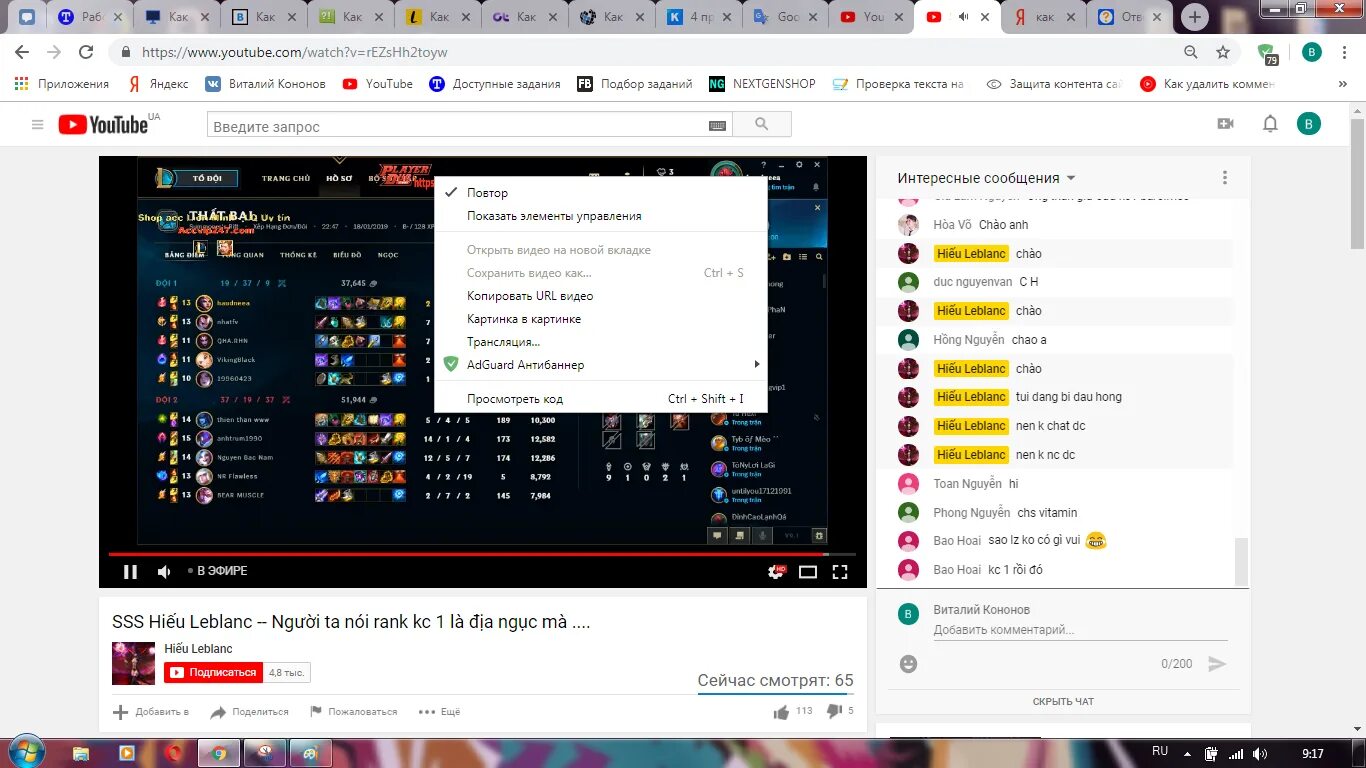This screenshot has height=768, width=1366.
Task: Send the chat message arrow
Action: coord(1217,664)
